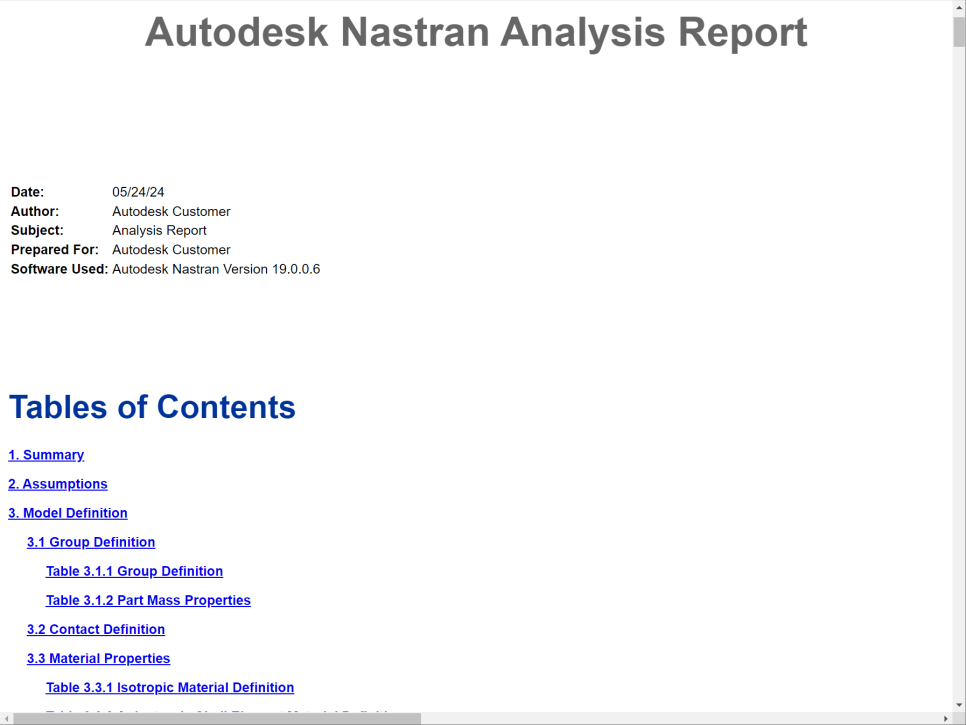
Task: Click empty vertical scrollbar track below thumb
Action: click(959, 400)
